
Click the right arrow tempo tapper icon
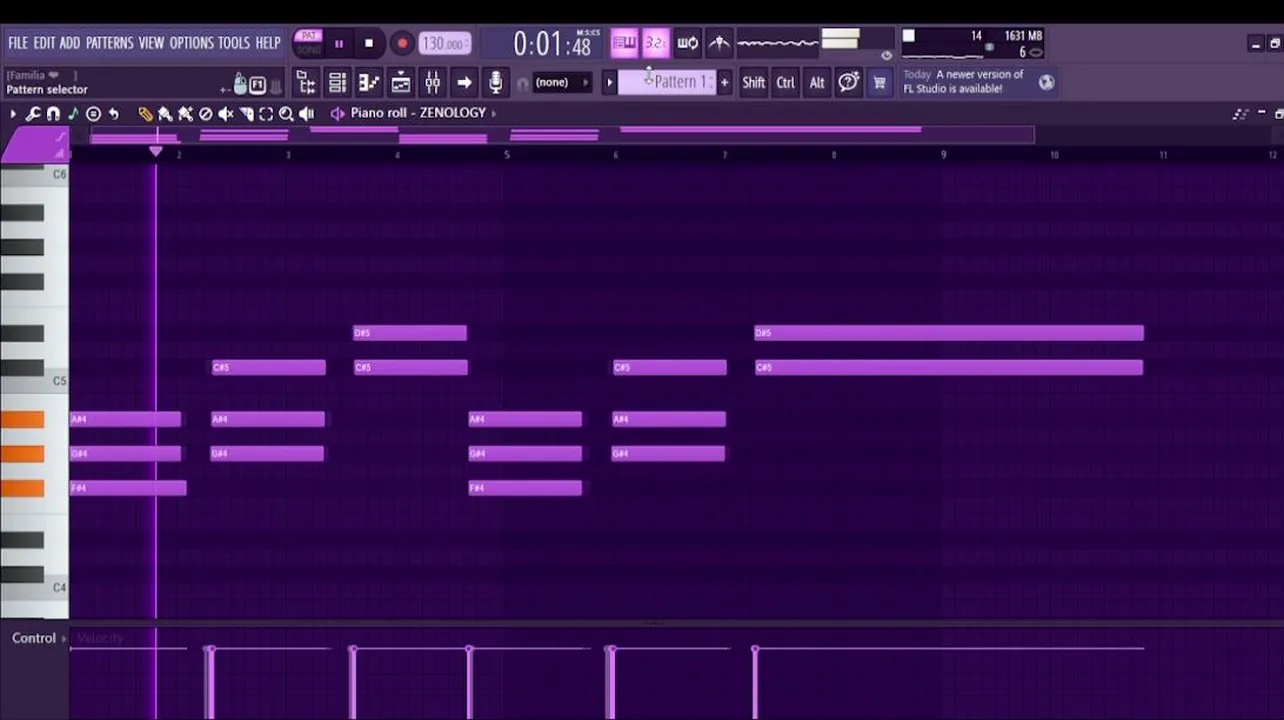point(464,83)
